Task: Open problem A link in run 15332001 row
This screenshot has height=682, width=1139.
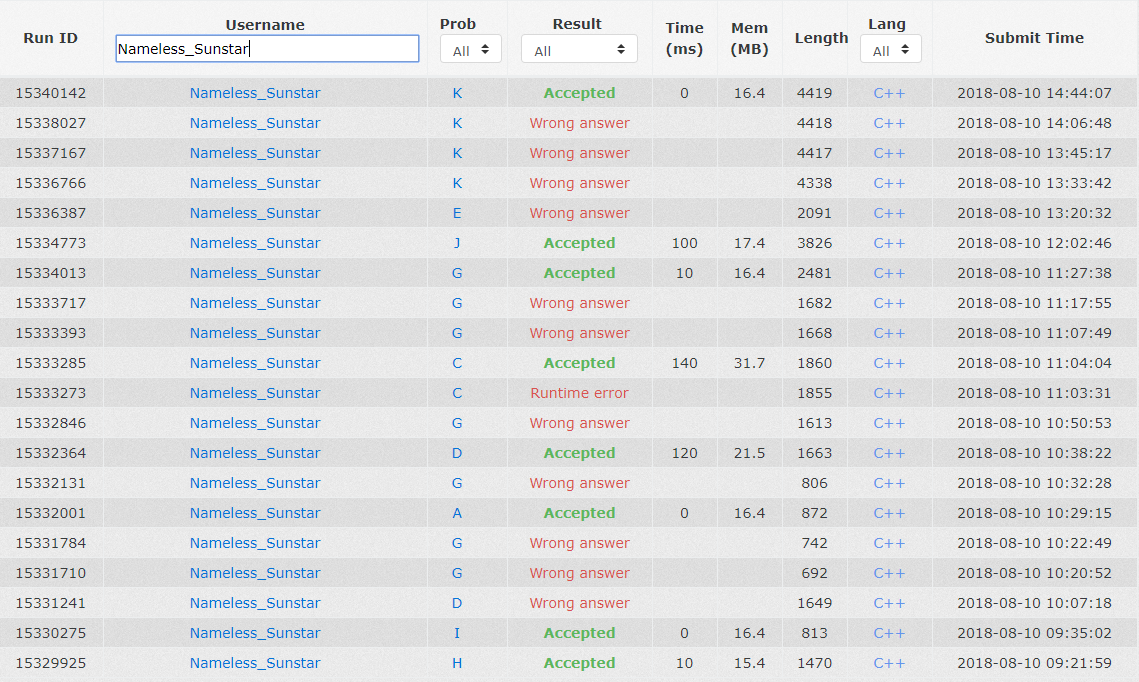Action: point(457,513)
